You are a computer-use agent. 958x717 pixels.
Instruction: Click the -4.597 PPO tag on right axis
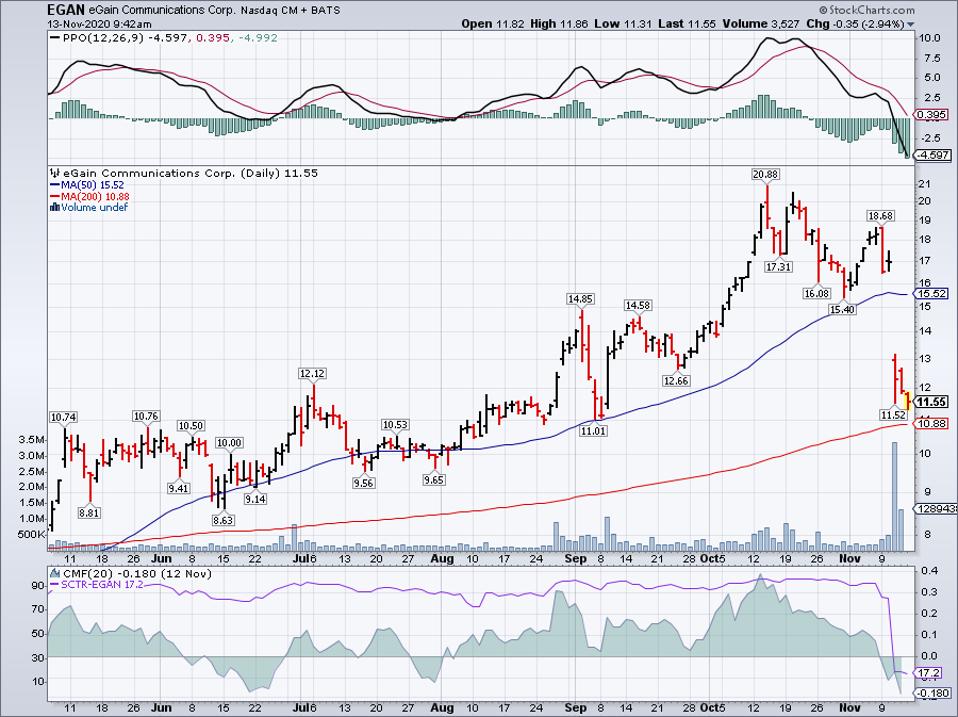pyautogui.click(x=932, y=155)
